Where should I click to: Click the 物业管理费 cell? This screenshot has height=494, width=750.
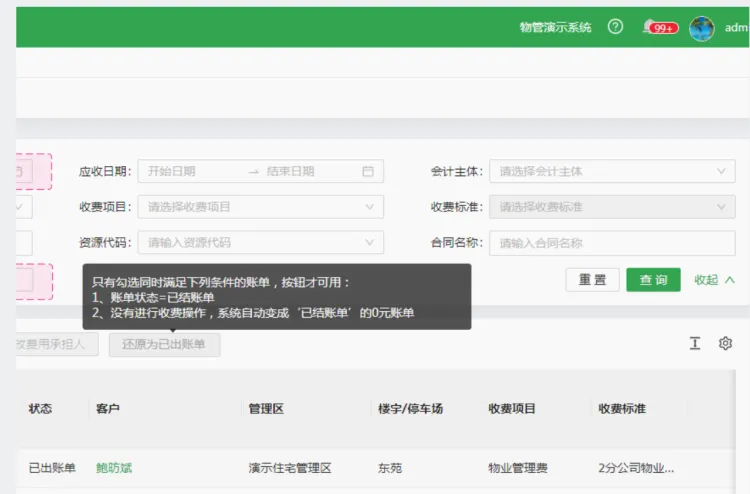point(518,468)
